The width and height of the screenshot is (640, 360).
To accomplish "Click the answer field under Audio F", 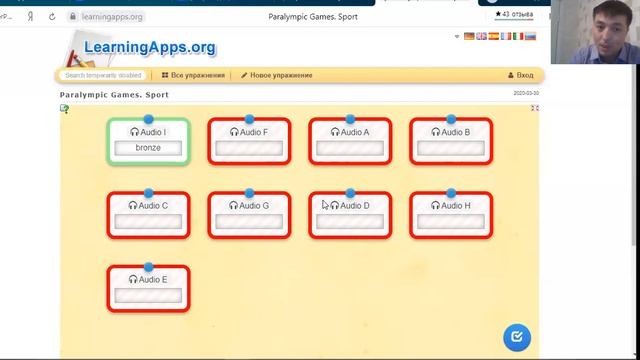I will [x=249, y=148].
